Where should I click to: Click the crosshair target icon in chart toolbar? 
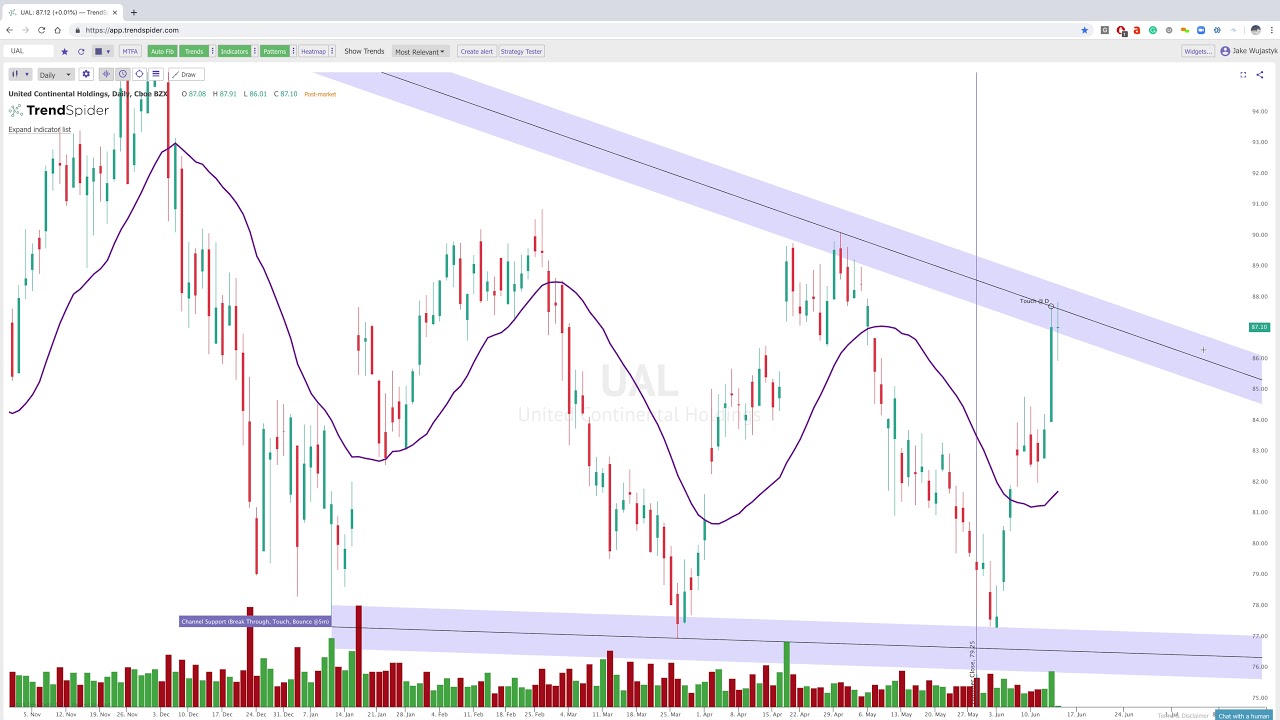(x=139, y=74)
